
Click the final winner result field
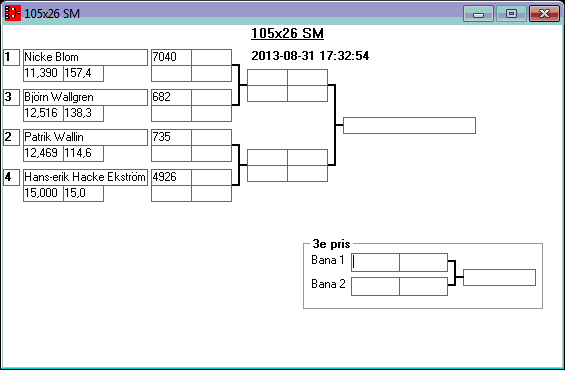pos(409,125)
